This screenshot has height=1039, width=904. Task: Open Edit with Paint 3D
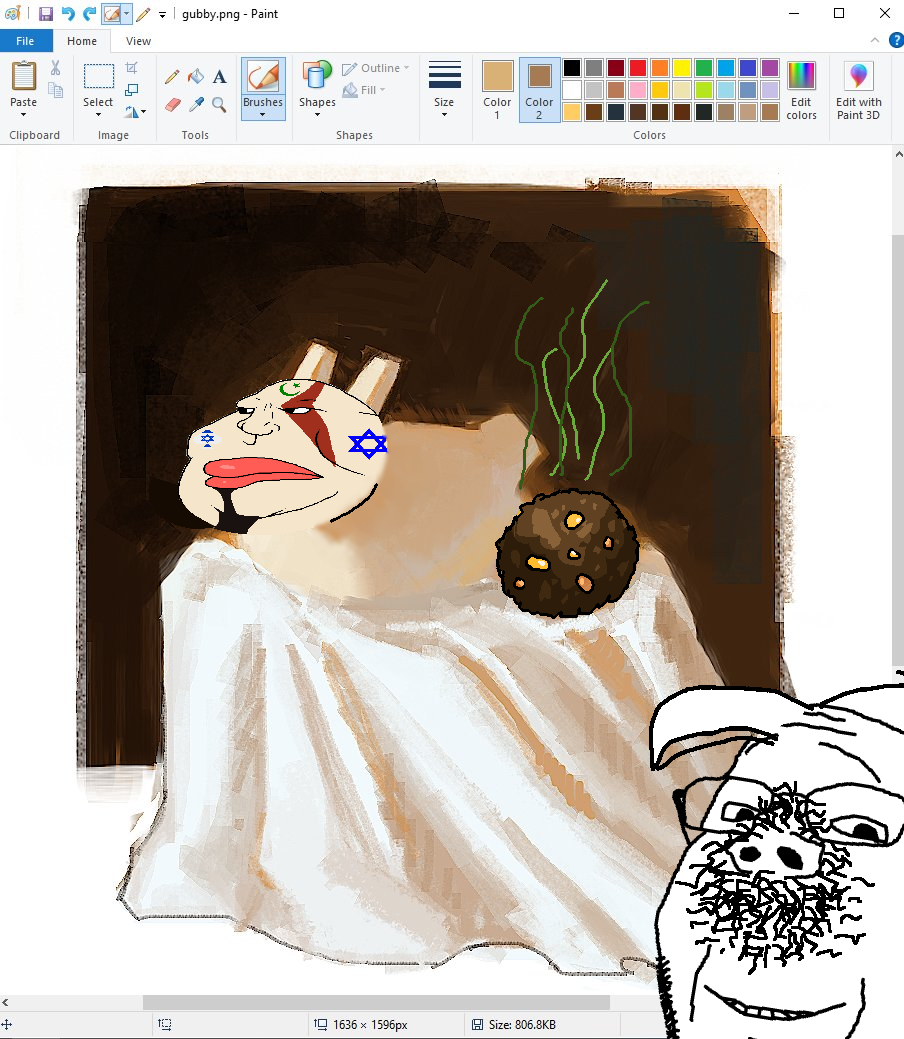click(x=858, y=89)
